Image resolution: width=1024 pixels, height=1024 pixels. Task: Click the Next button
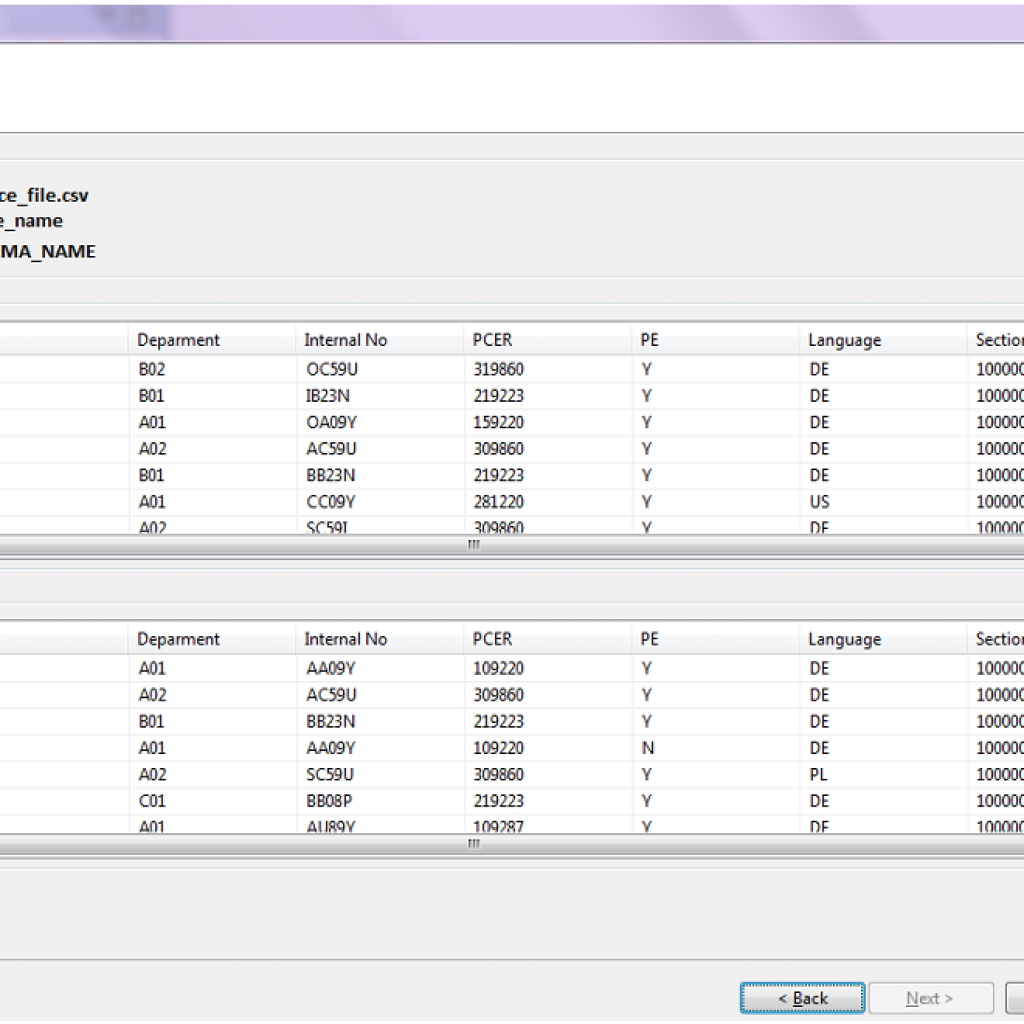930,998
